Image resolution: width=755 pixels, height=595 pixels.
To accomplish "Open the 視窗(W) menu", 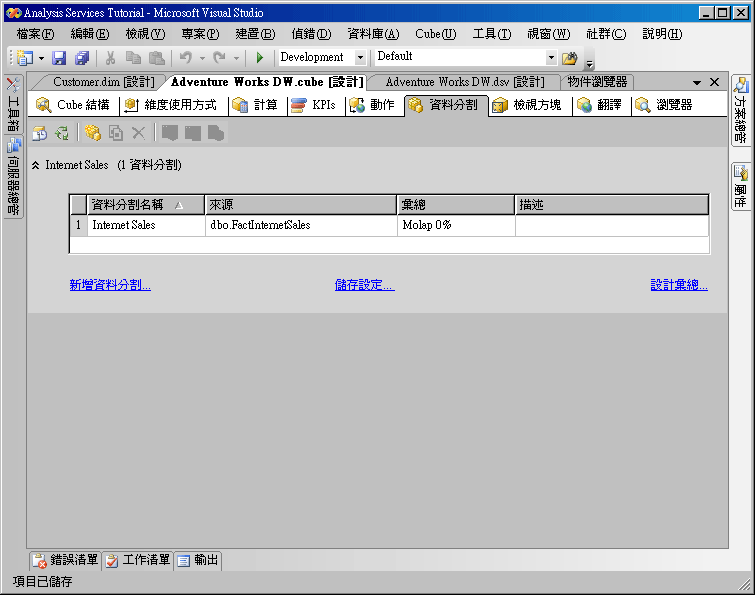I will [548, 34].
